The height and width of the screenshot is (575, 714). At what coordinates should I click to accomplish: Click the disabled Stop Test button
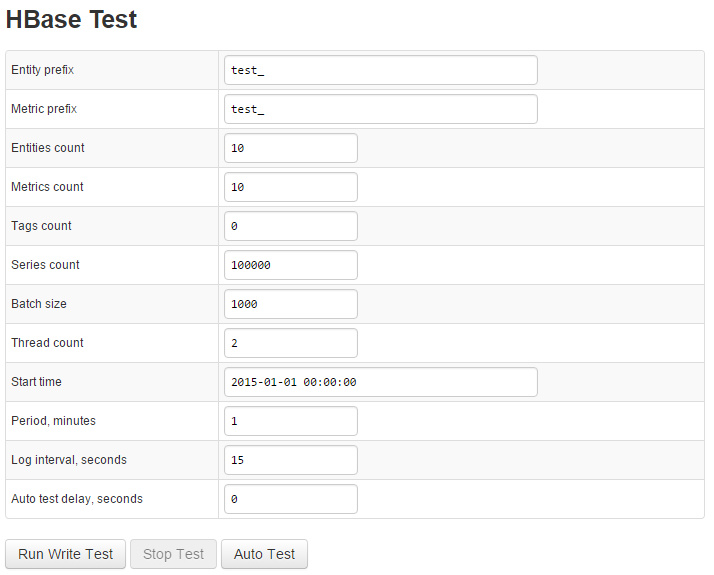tap(173, 554)
